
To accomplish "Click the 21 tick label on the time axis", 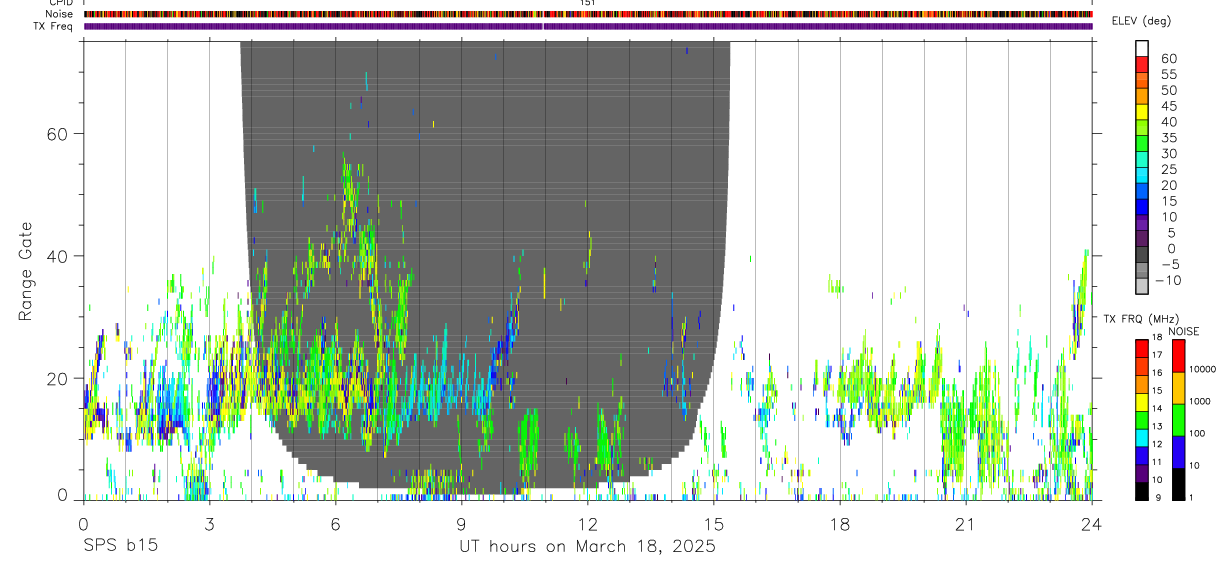I will [966, 524].
